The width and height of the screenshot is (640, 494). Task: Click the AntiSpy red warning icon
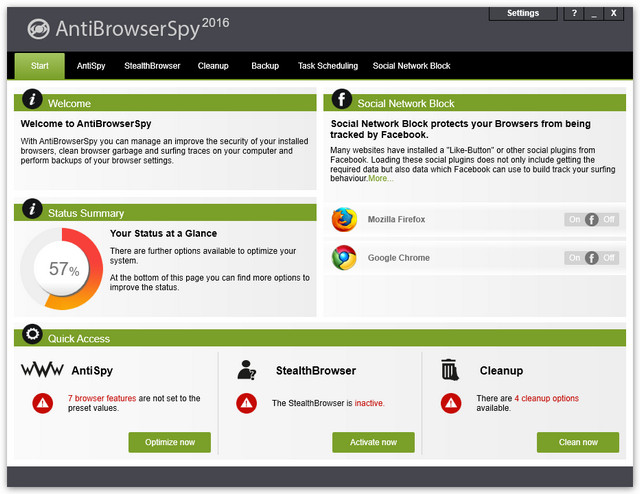click(42, 403)
